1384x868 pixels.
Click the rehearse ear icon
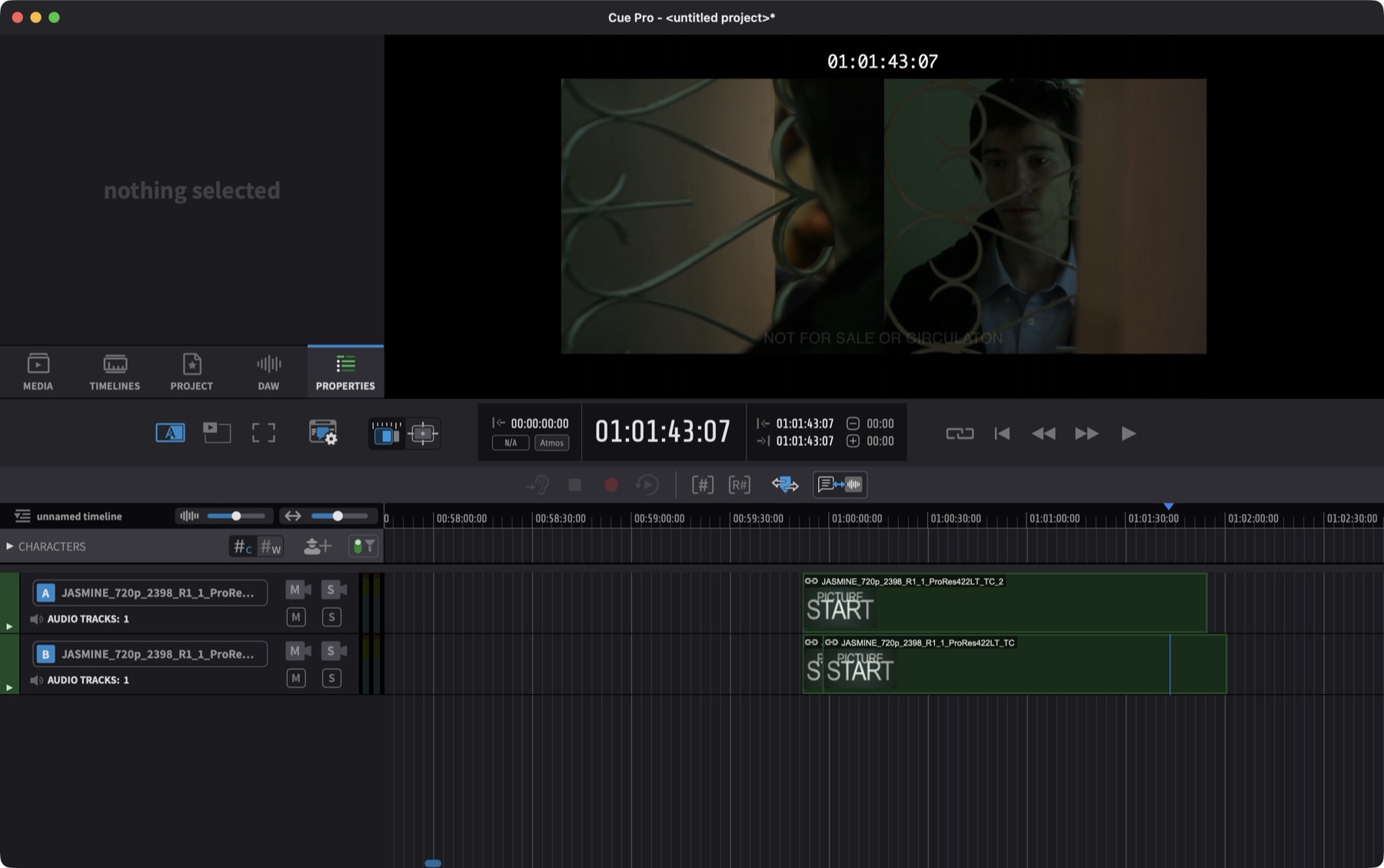coord(537,485)
